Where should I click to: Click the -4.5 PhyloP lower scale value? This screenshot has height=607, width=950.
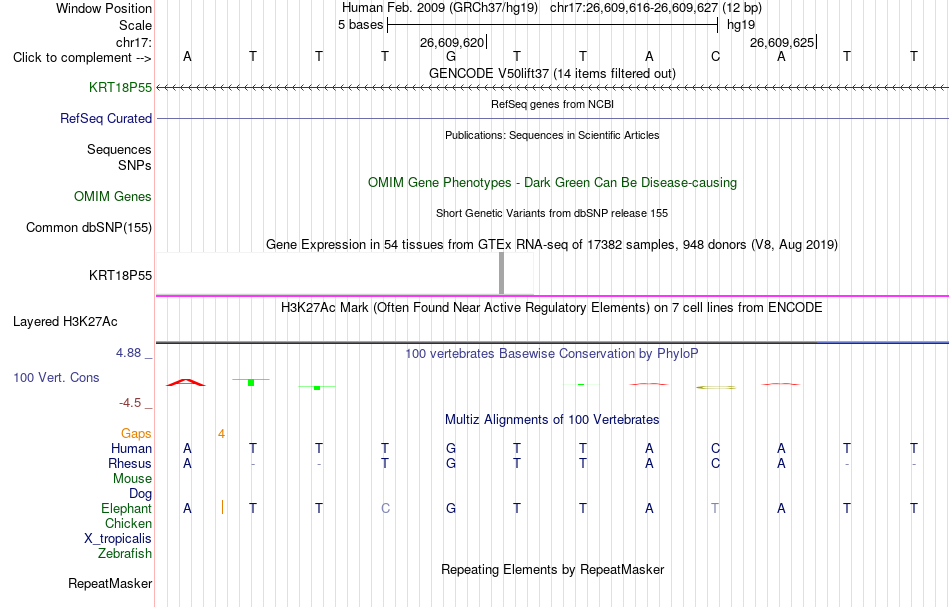coord(130,403)
